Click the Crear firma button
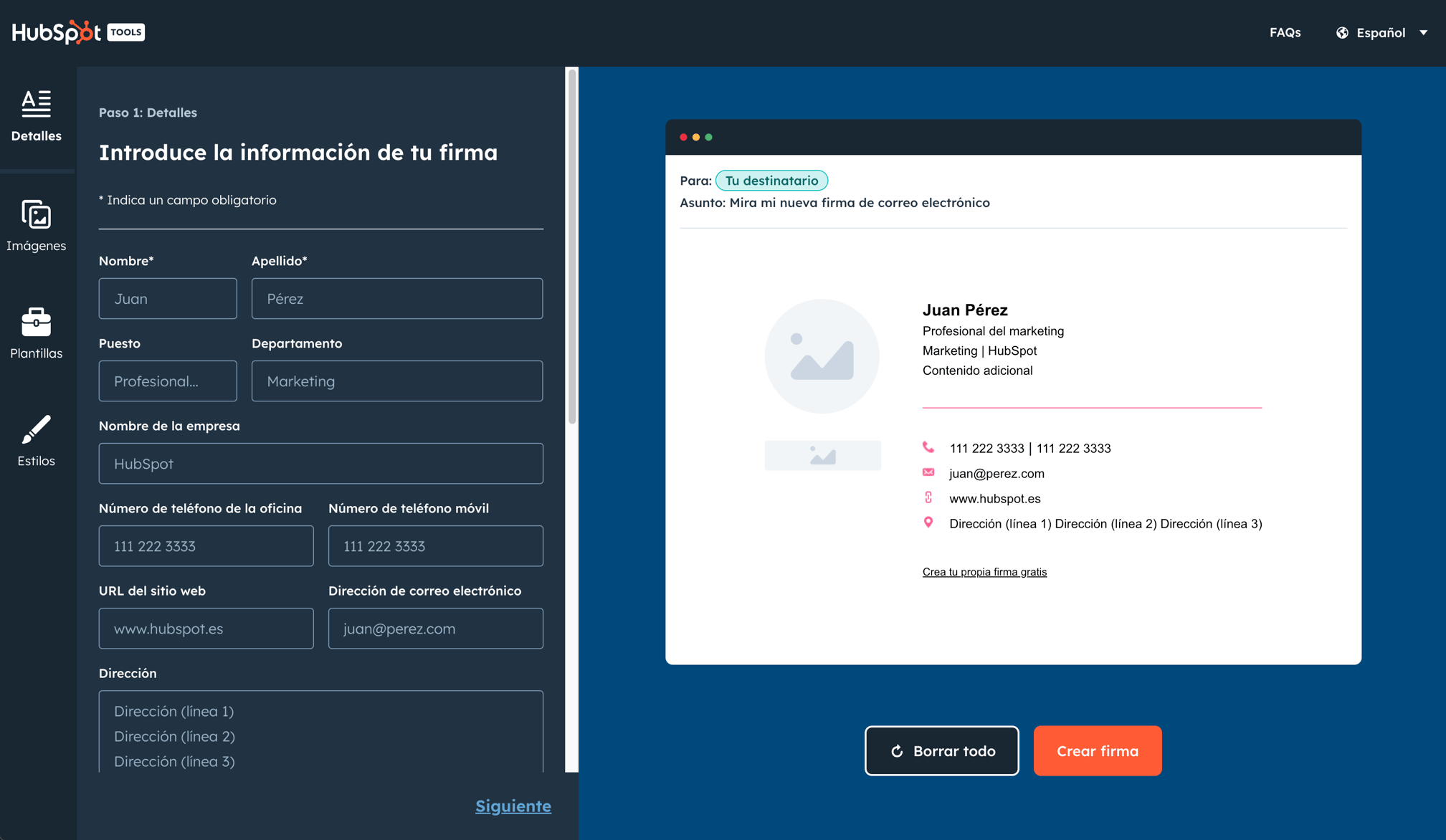The image size is (1446, 840). click(x=1098, y=750)
